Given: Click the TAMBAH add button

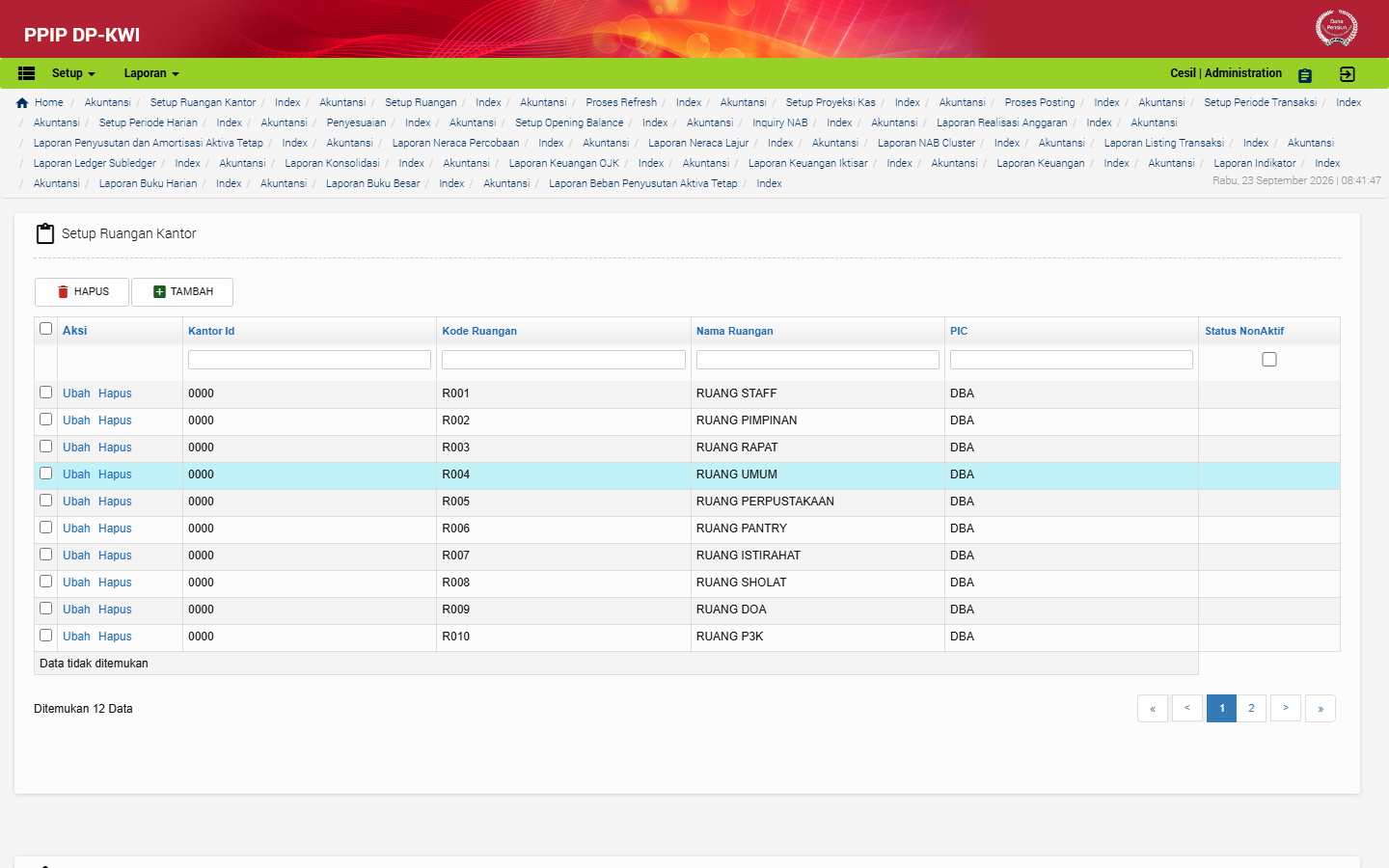Looking at the screenshot, I should pos(182,292).
